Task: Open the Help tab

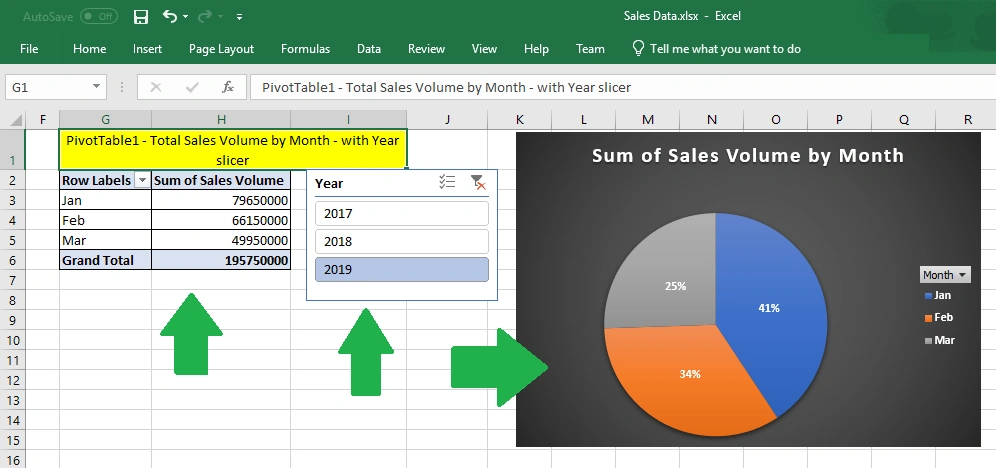Action: coord(536,49)
